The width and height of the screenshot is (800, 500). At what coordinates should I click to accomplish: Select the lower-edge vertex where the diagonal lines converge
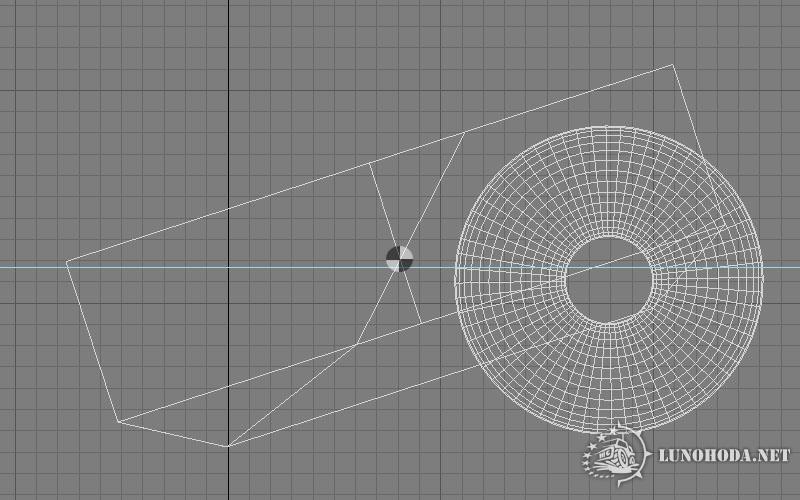(x=356, y=345)
